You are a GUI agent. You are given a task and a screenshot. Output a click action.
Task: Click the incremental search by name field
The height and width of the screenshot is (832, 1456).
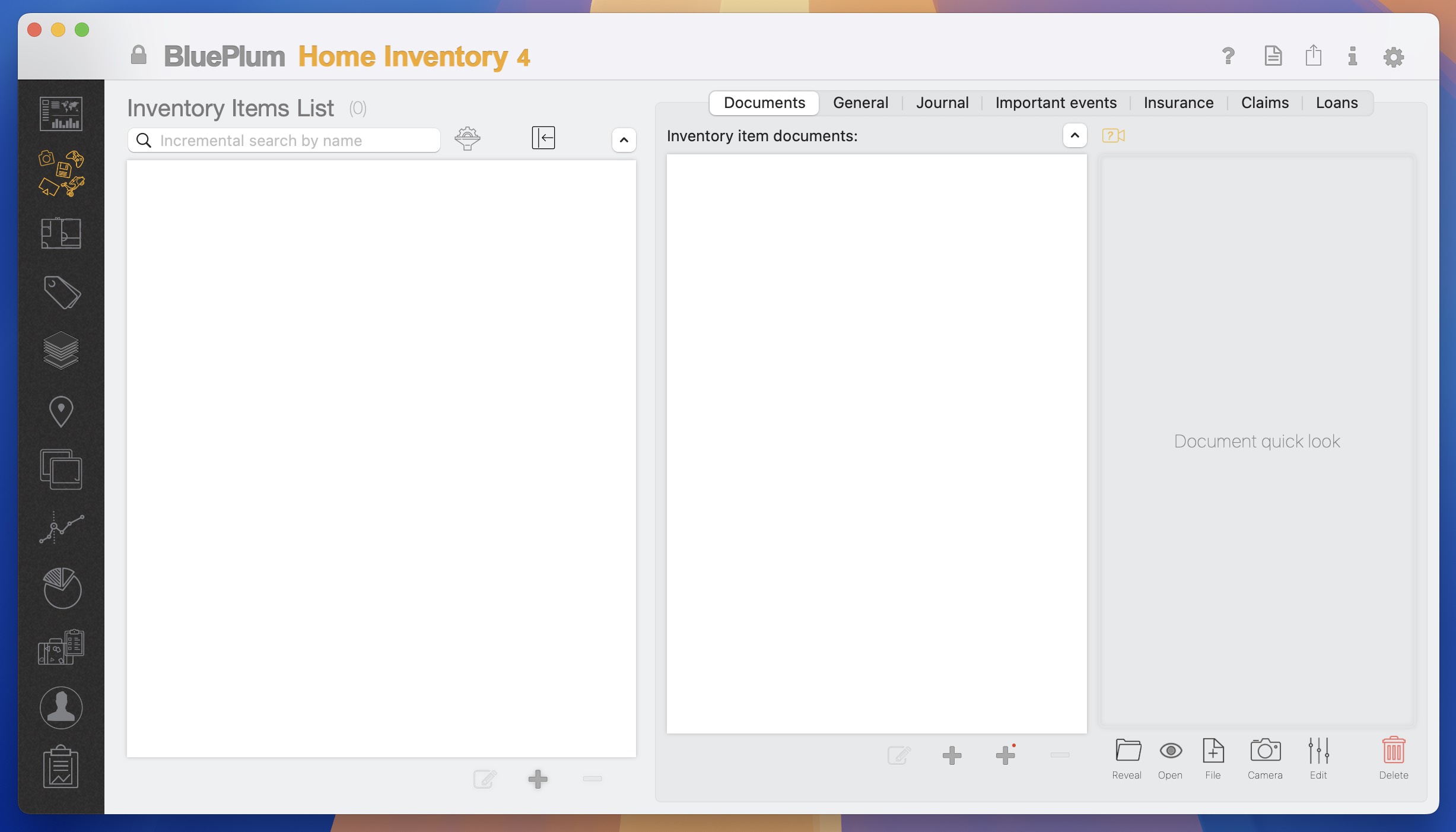tap(284, 141)
